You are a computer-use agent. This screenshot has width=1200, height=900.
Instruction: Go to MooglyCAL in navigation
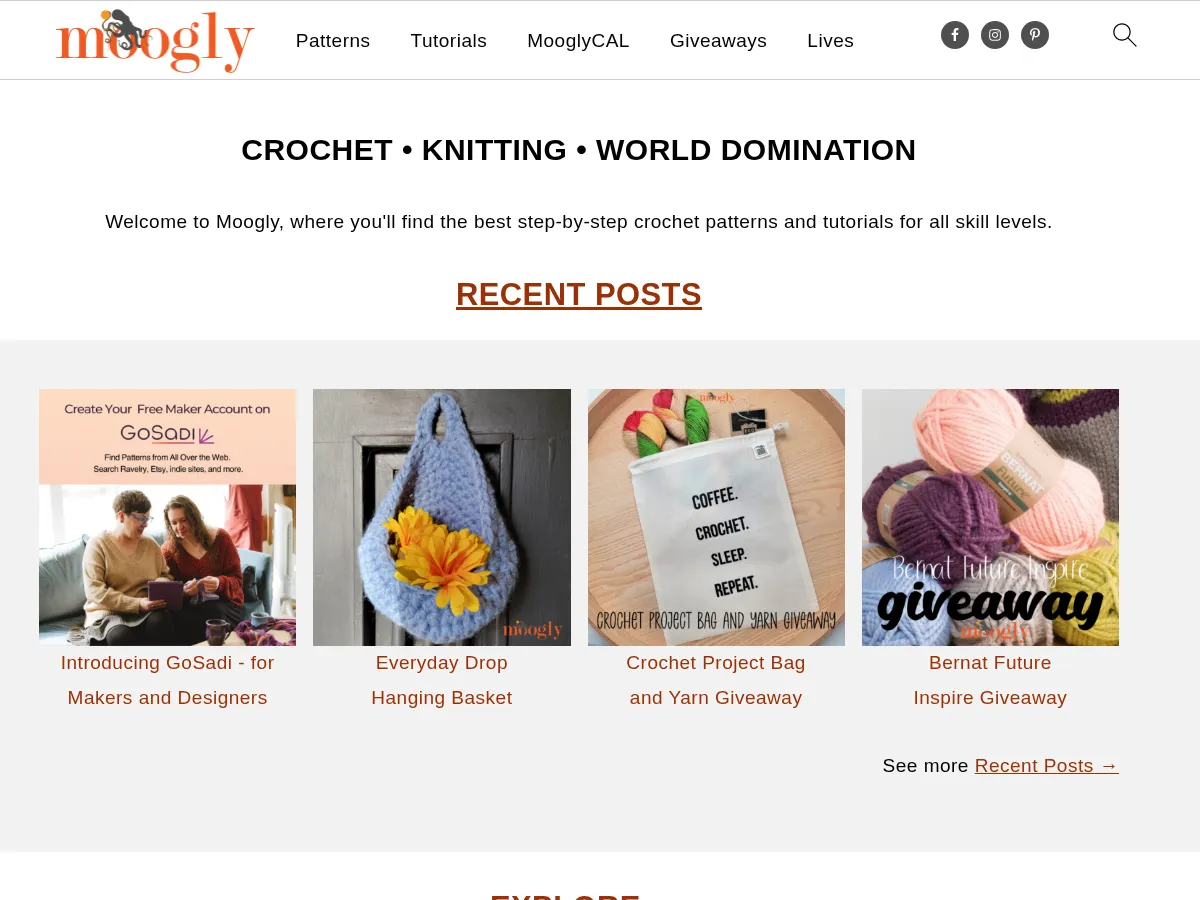tap(578, 41)
